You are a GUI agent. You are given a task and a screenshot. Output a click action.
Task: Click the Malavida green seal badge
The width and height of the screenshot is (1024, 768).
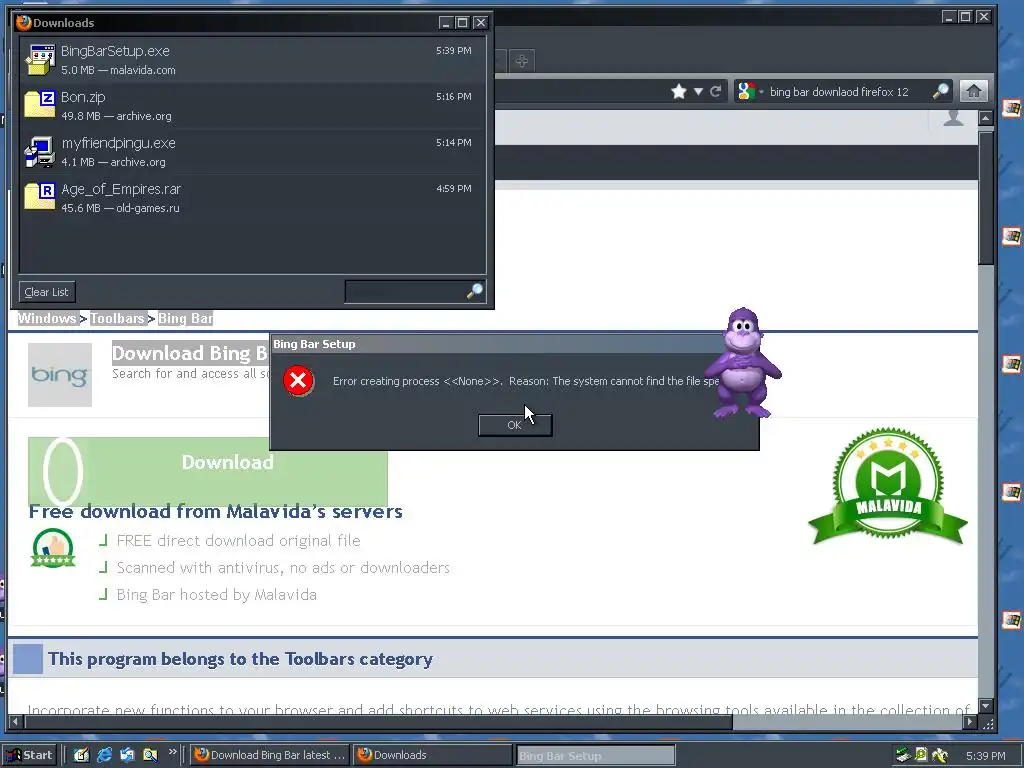pos(888,487)
